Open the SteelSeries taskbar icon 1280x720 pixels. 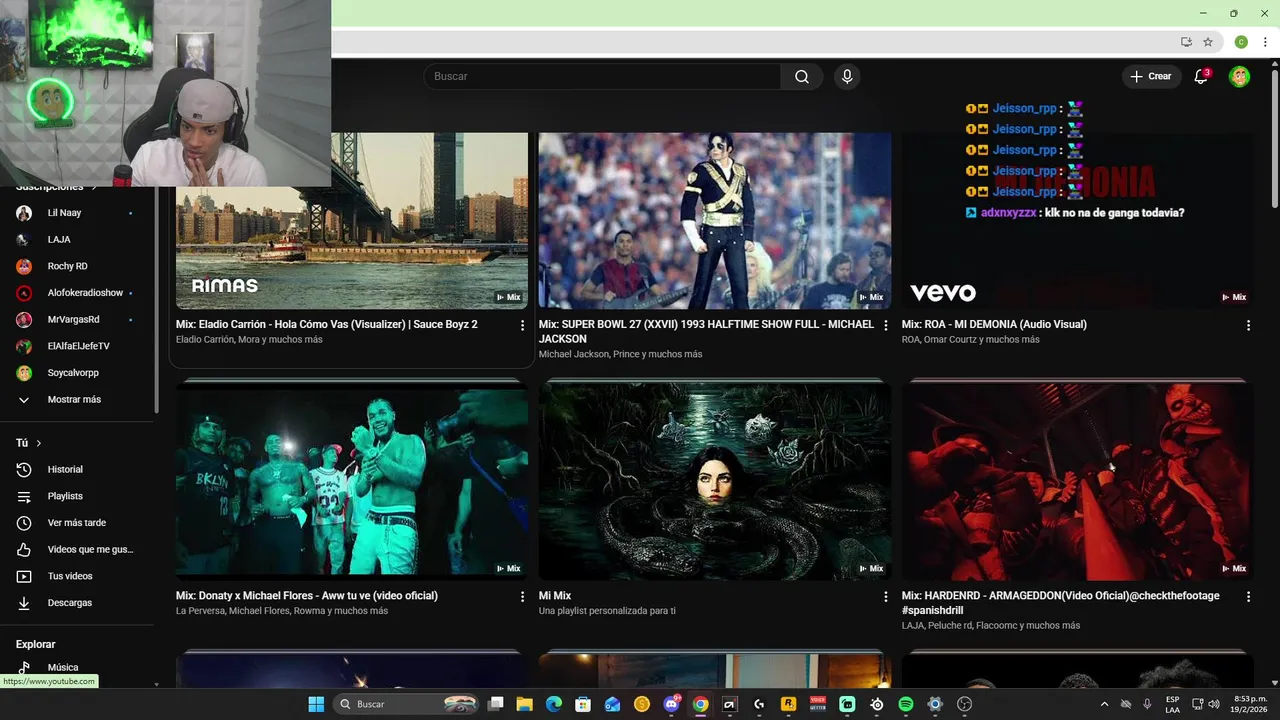click(x=877, y=704)
